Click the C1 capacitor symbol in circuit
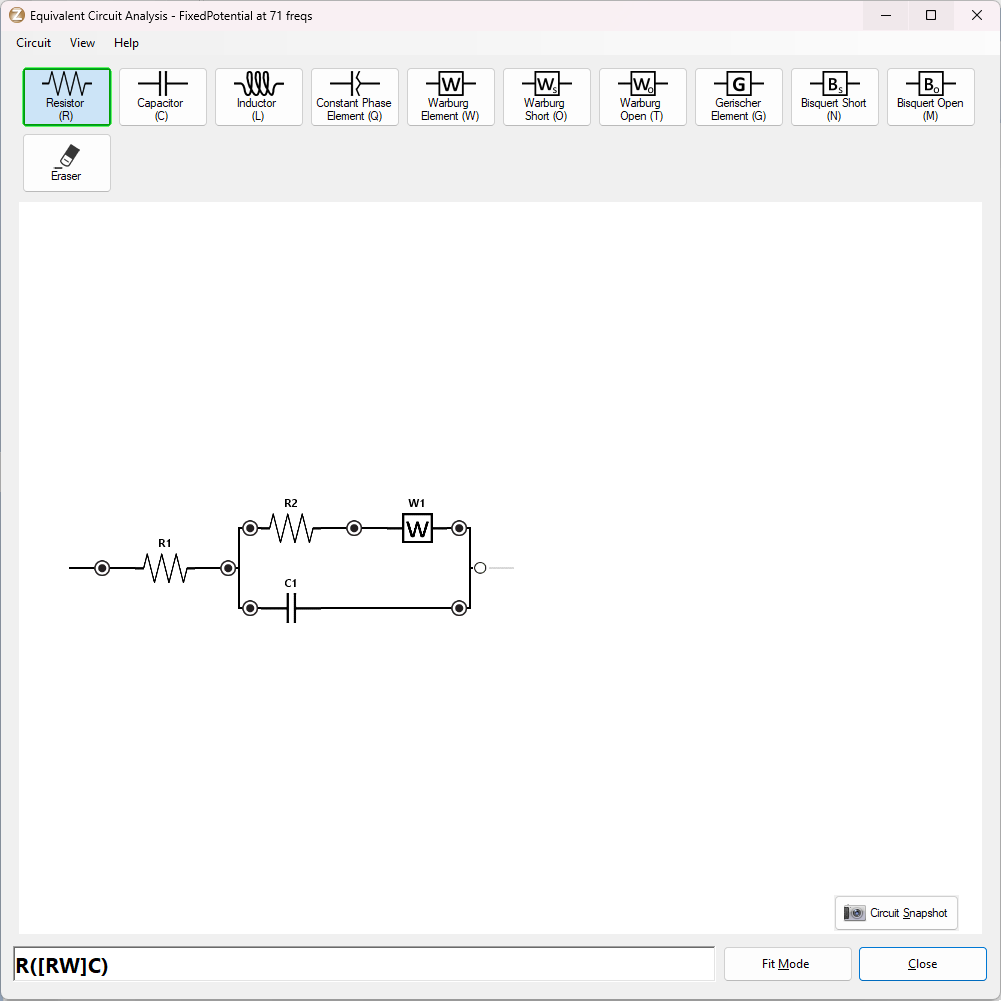Viewport: 1001px width, 1001px height. 291,608
